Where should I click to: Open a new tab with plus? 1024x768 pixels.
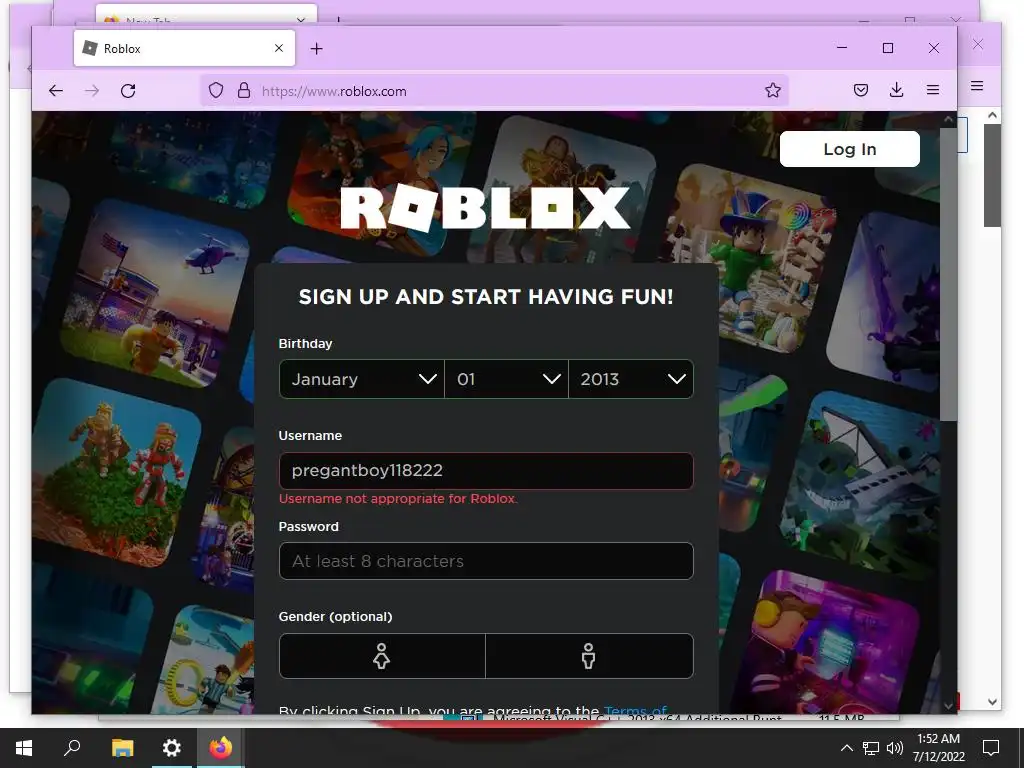(x=316, y=49)
